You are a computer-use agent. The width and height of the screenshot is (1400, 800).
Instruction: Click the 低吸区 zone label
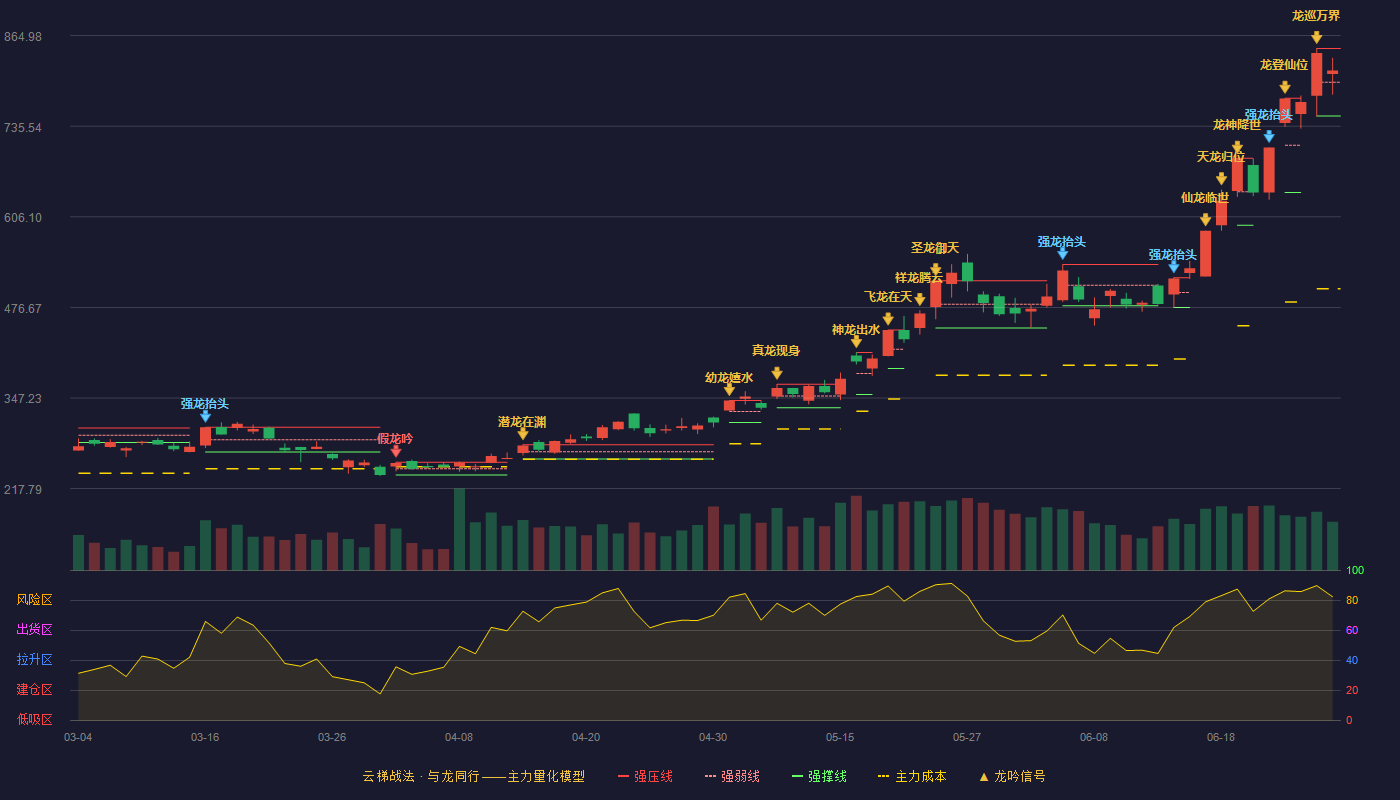35,719
